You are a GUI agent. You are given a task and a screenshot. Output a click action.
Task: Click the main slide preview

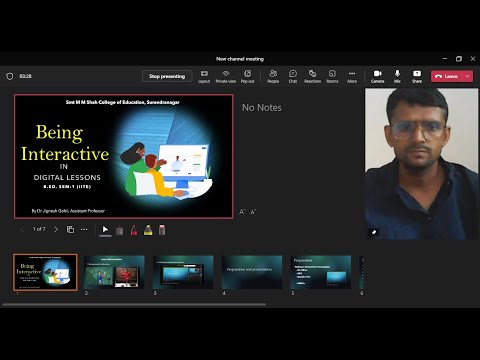[x=124, y=156]
